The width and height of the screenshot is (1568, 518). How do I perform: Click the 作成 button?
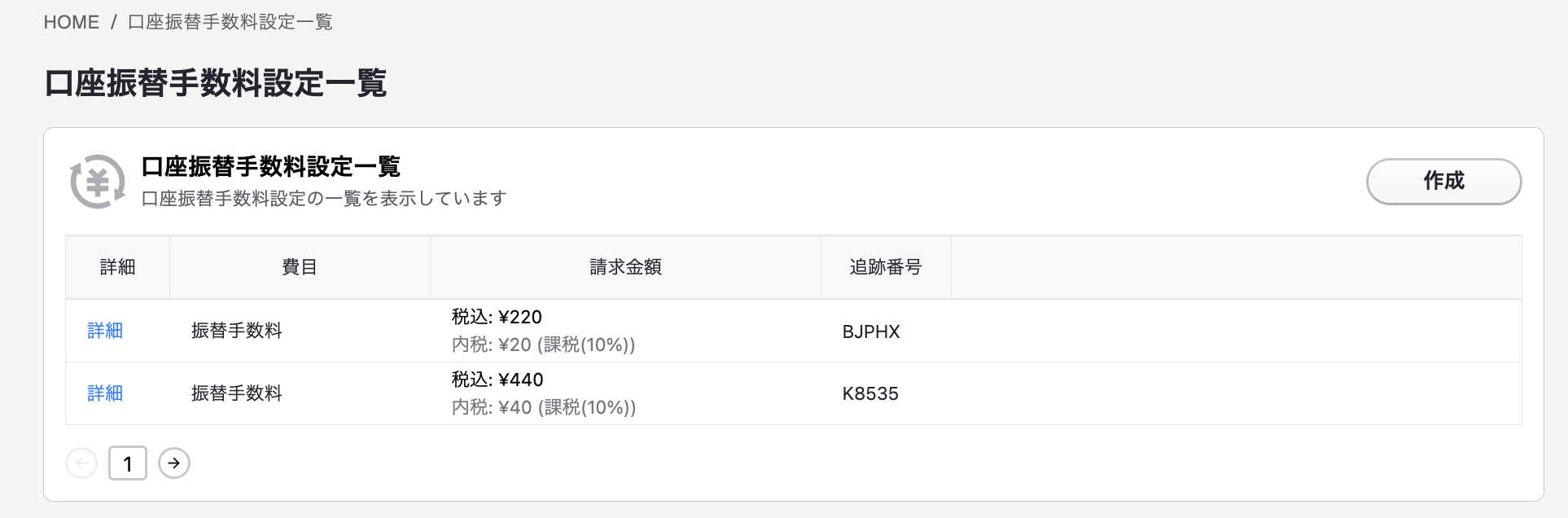[x=1443, y=181]
